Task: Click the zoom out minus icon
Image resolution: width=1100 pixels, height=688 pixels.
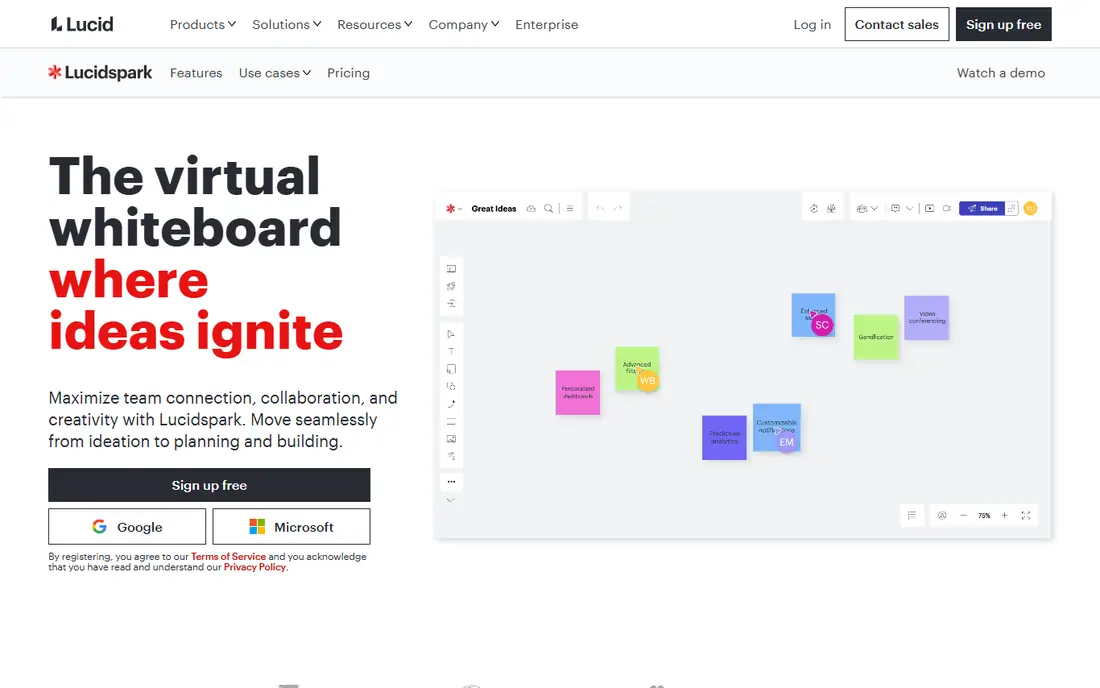Action: (963, 515)
